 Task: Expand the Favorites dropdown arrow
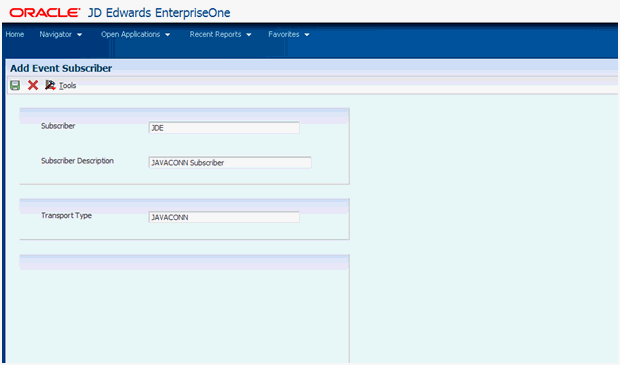pos(307,35)
